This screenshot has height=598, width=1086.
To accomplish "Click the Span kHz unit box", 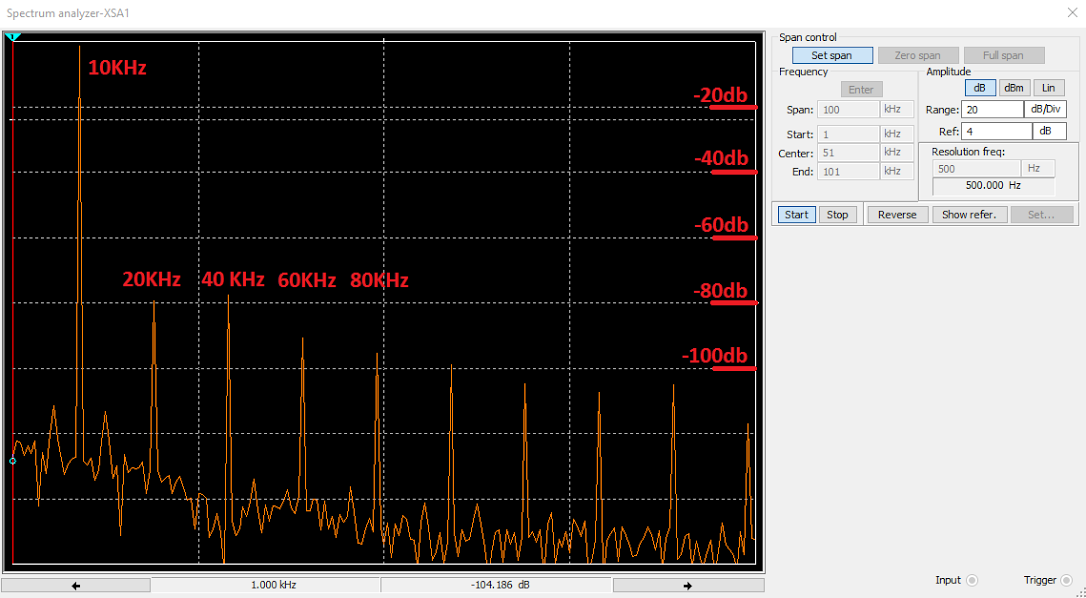I will click(897, 109).
